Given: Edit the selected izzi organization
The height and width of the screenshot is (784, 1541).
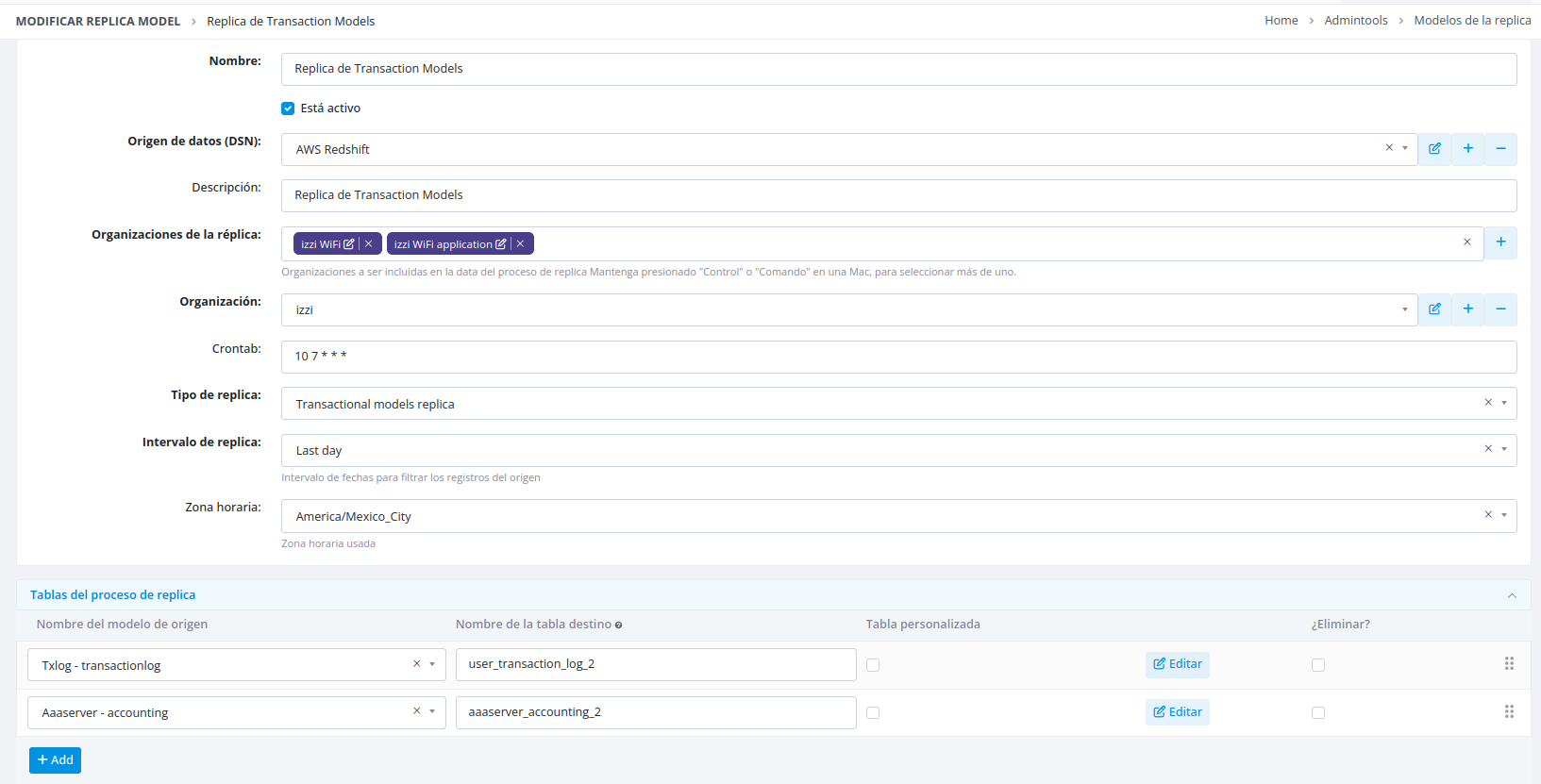Looking at the screenshot, I should (x=1434, y=309).
